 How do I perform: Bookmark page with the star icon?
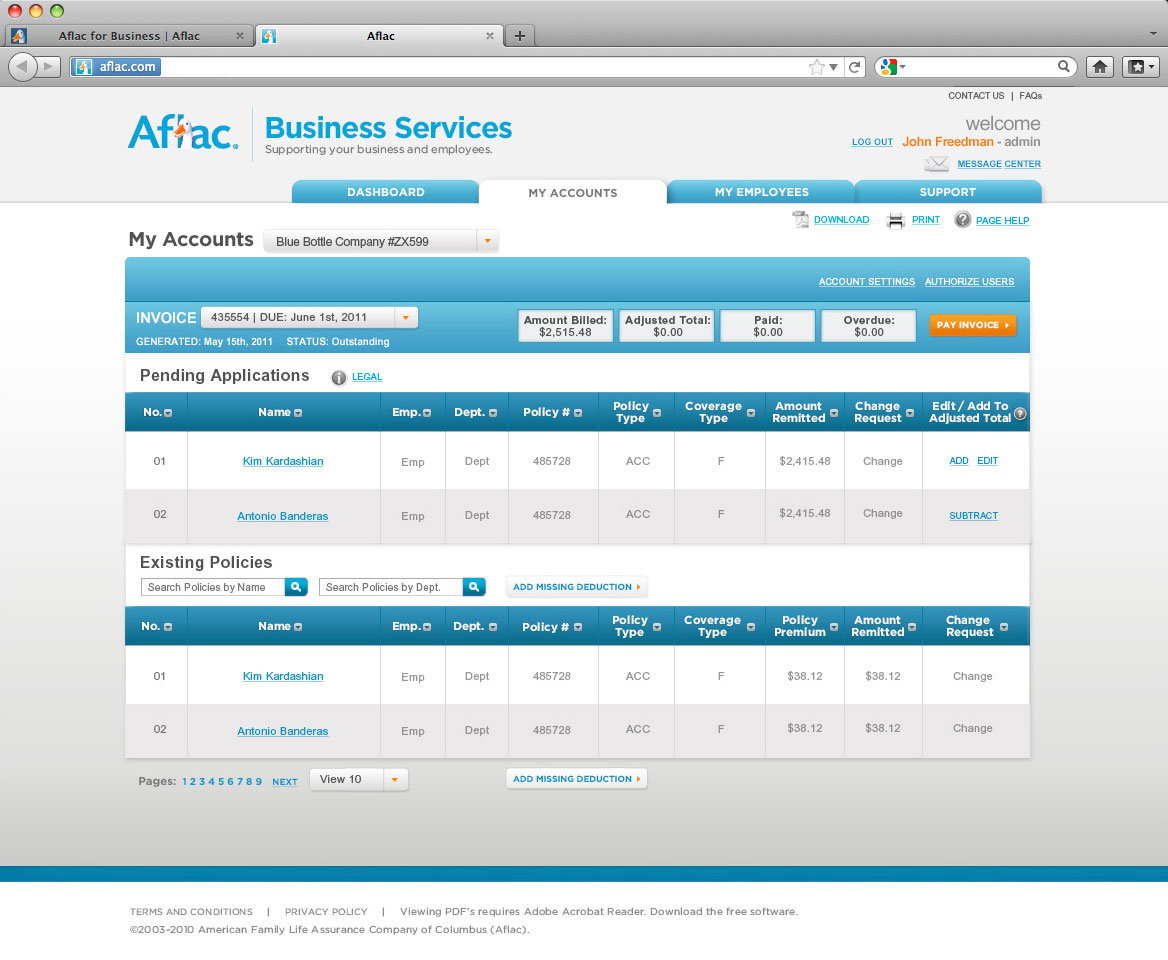click(816, 67)
